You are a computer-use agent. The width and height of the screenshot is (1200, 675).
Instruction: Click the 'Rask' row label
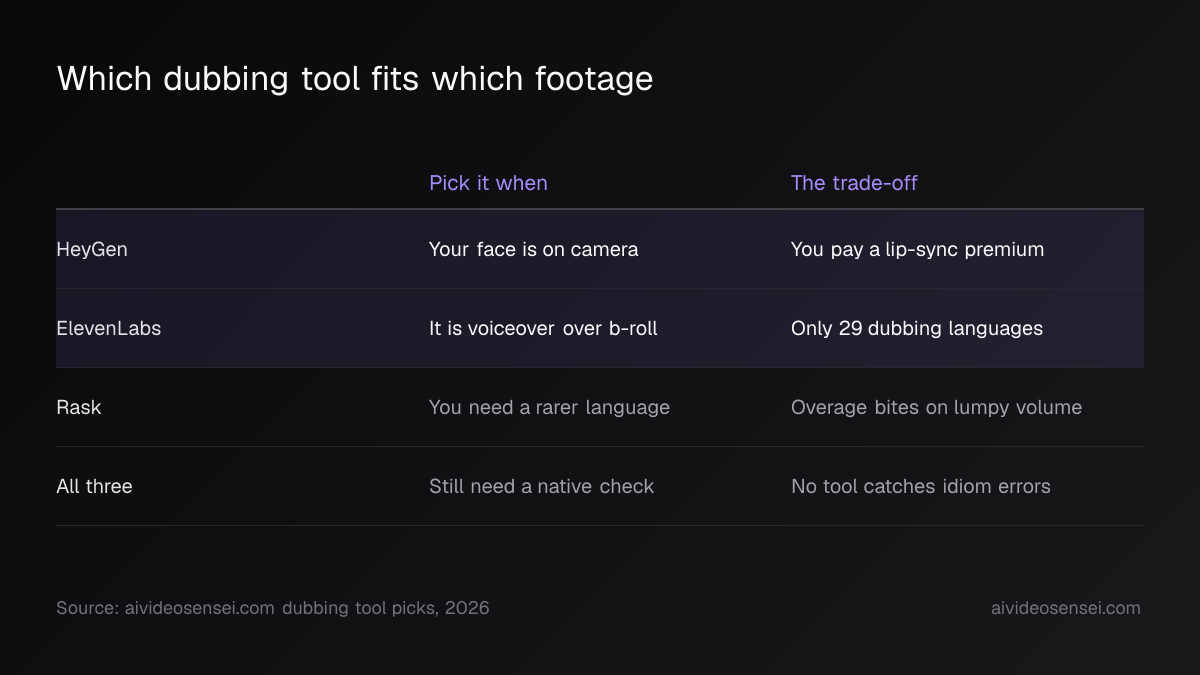(79, 407)
